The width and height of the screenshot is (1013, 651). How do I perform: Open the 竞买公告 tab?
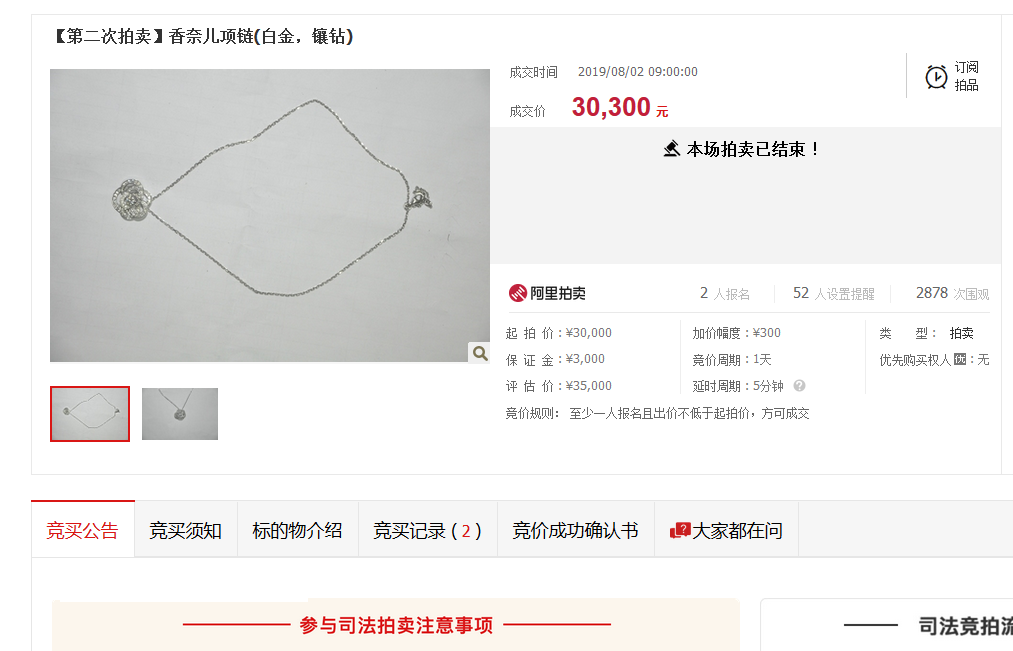point(83,530)
